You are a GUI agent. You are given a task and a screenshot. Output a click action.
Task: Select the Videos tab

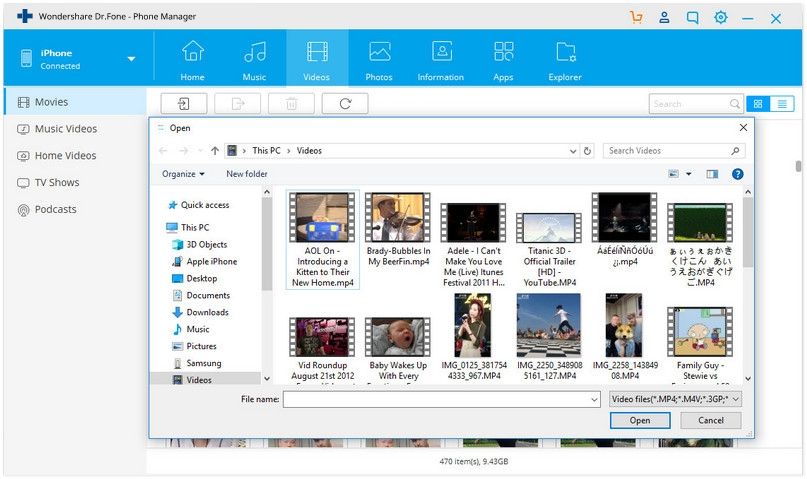pos(317,59)
